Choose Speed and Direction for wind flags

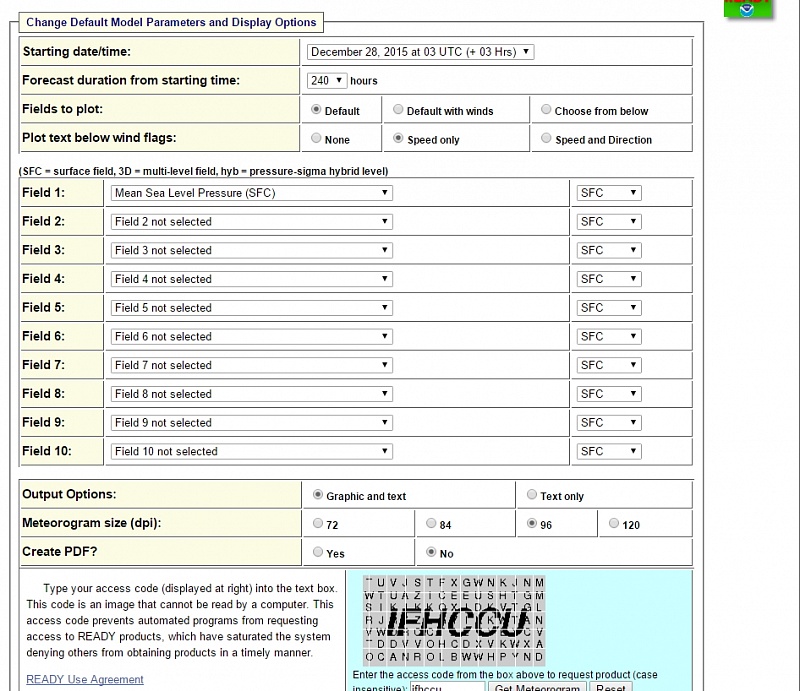546,138
